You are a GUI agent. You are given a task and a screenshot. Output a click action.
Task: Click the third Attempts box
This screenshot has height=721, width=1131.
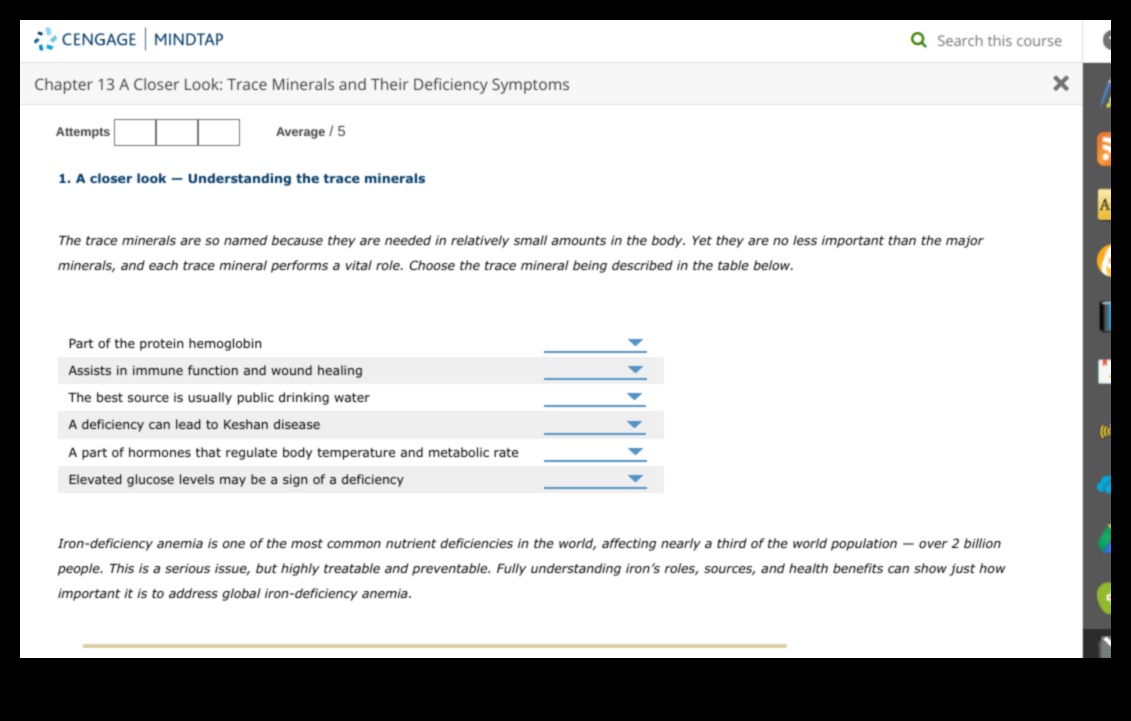(x=219, y=132)
